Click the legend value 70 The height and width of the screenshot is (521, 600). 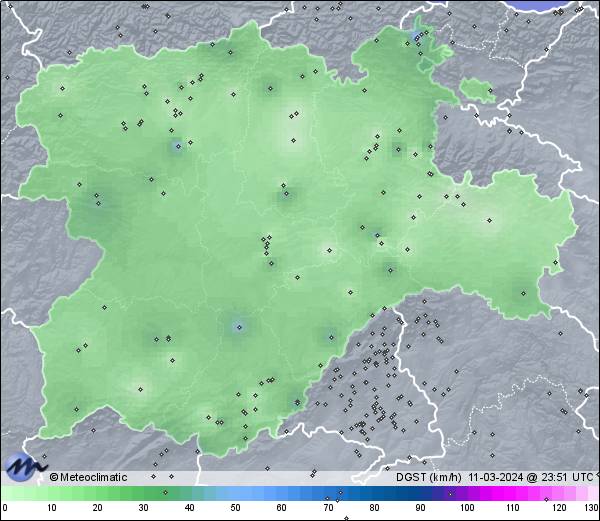pyautogui.click(x=328, y=508)
